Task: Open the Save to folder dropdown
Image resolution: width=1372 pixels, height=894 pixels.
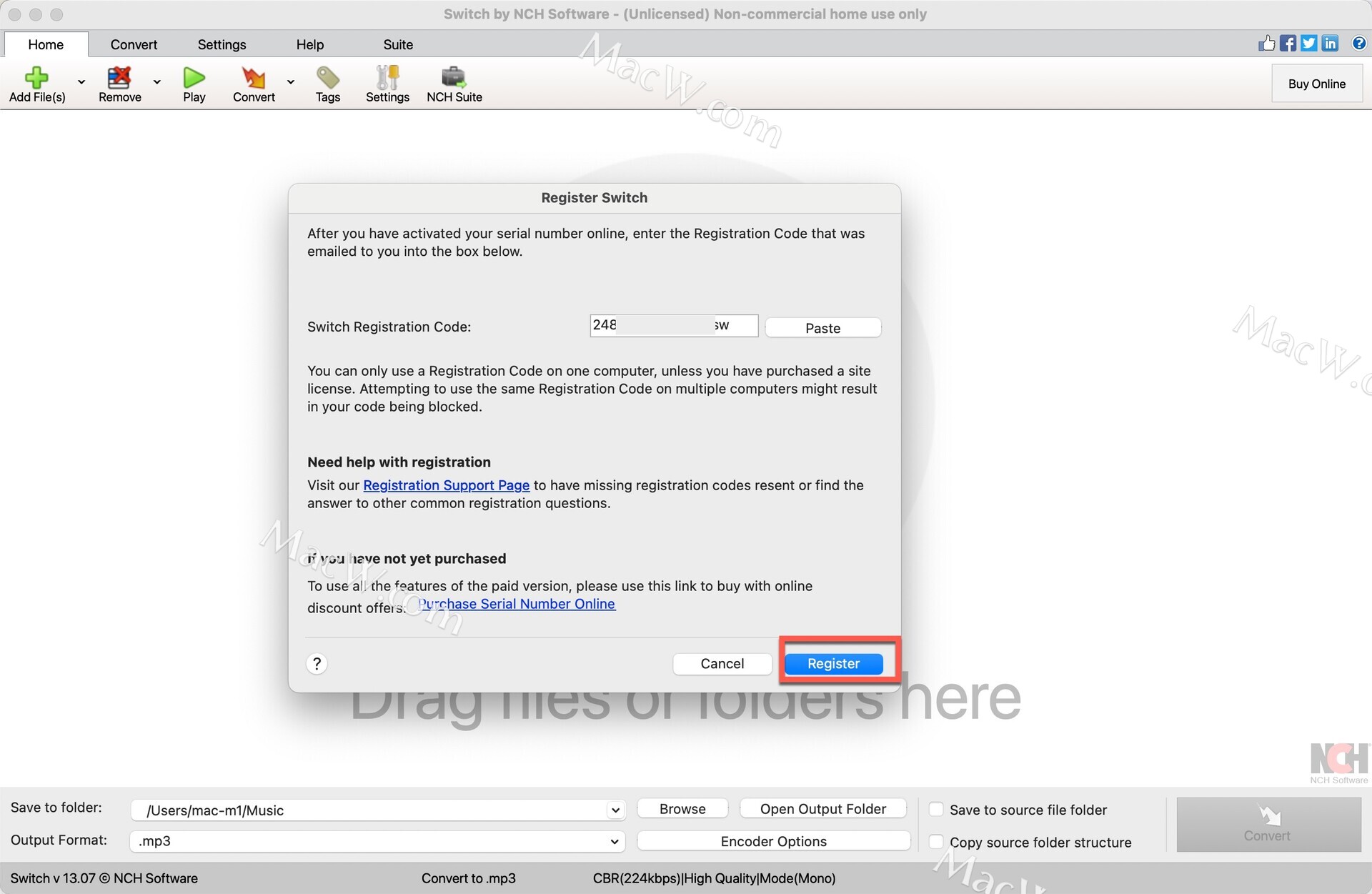Action: click(x=614, y=810)
